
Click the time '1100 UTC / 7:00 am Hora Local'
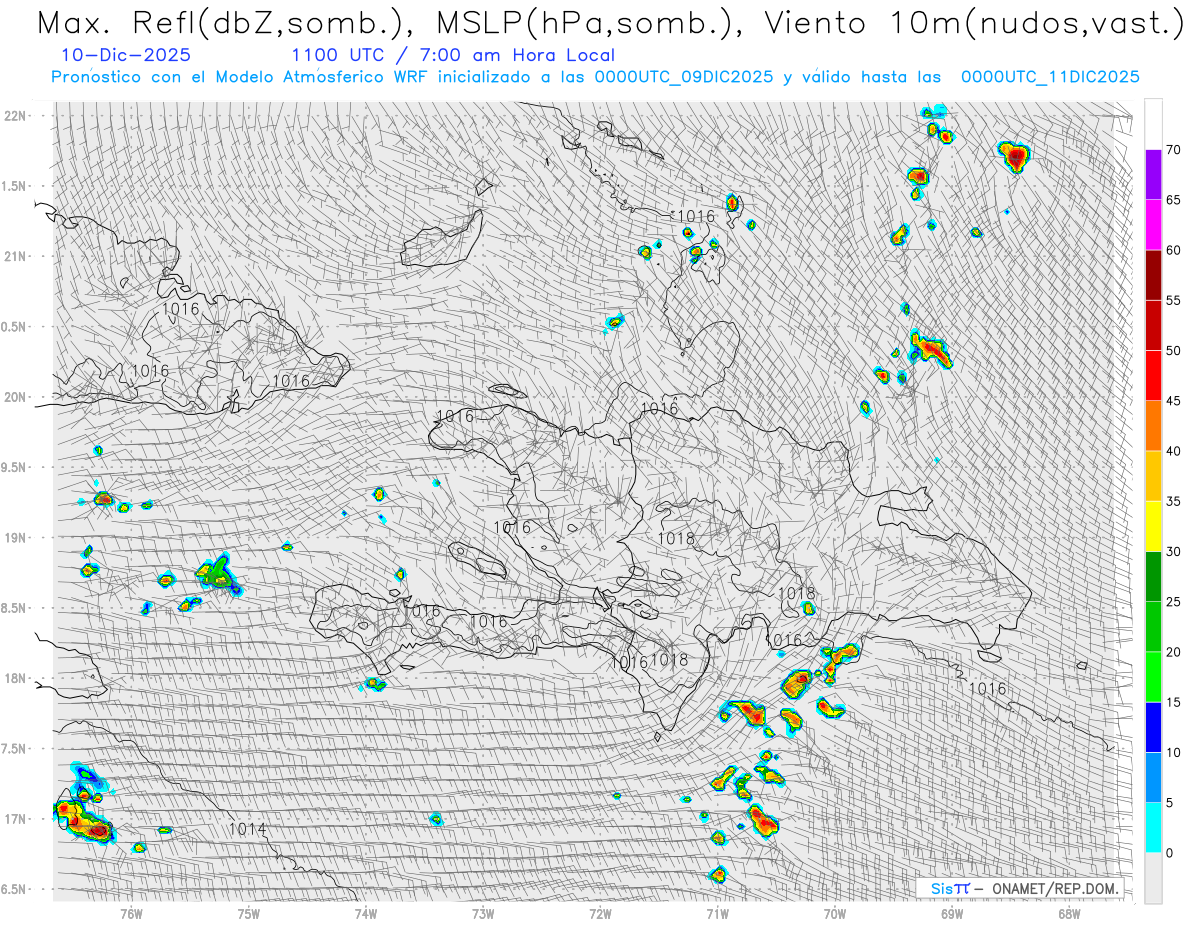(x=453, y=55)
